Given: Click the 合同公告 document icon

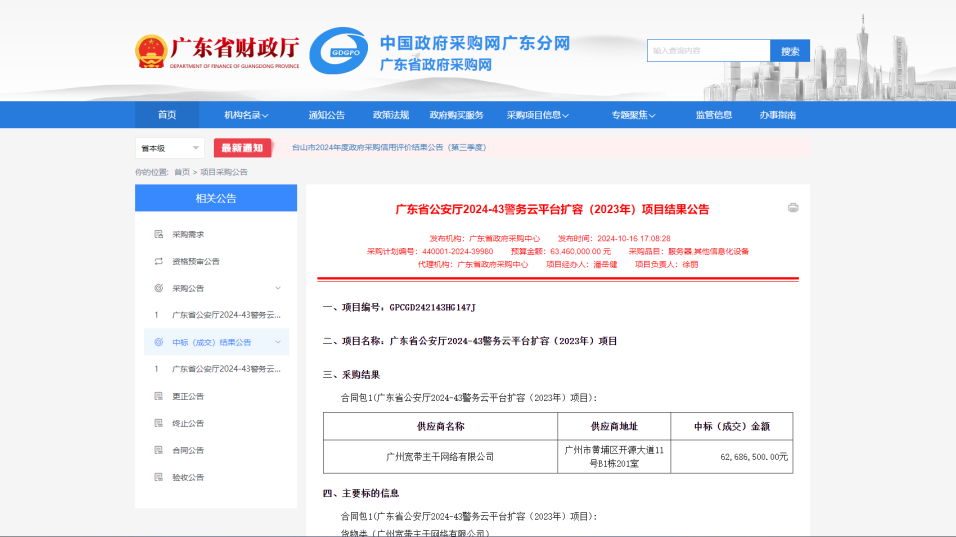Looking at the screenshot, I should (158, 450).
